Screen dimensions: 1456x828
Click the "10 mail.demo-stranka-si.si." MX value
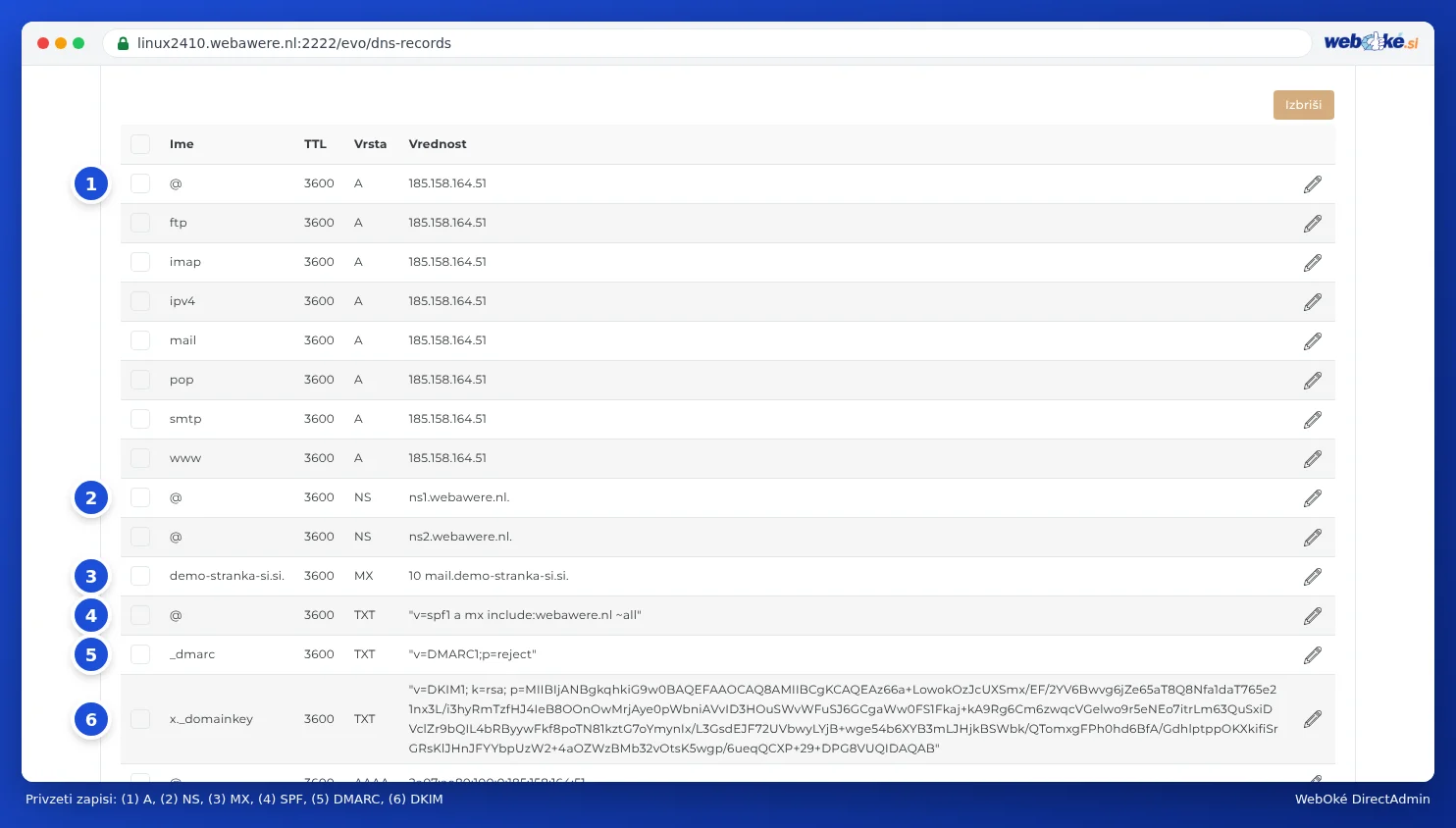coord(489,576)
